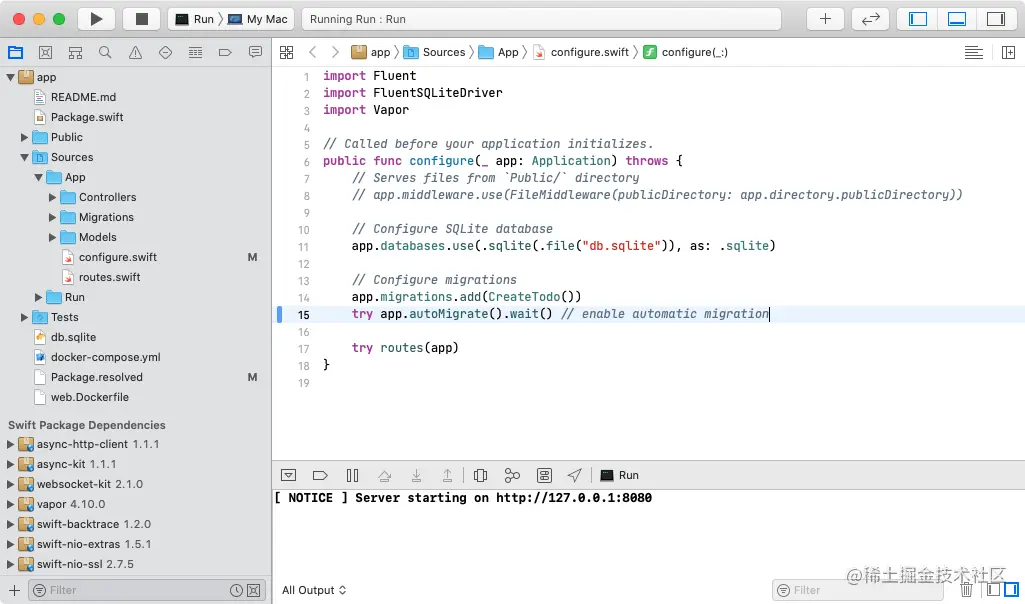Pause program execution
This screenshot has height=604, width=1025.
click(352, 475)
